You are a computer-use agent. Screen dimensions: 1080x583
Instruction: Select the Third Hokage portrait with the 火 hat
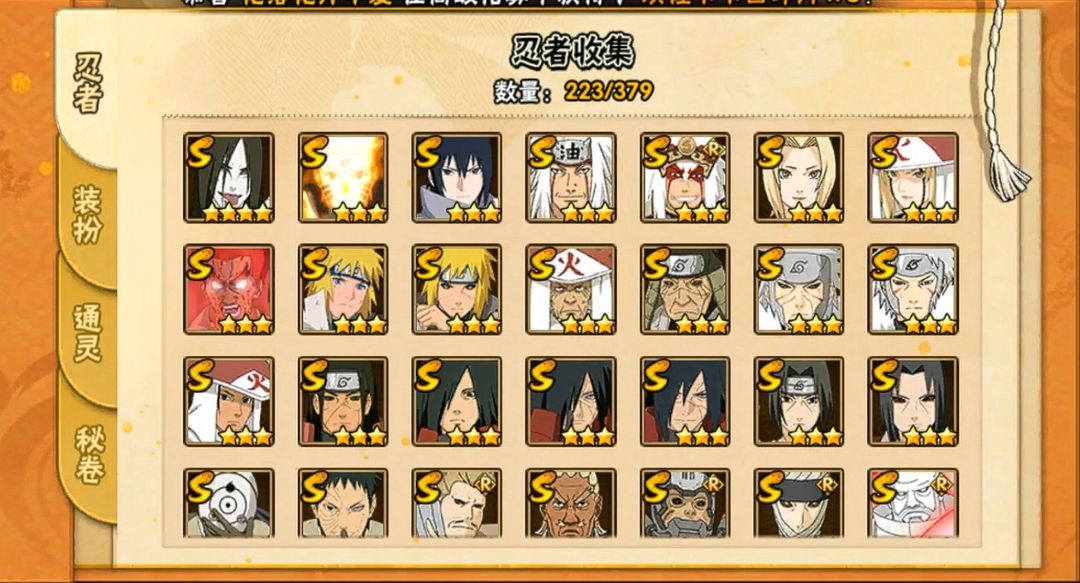pyautogui.click(x=571, y=289)
